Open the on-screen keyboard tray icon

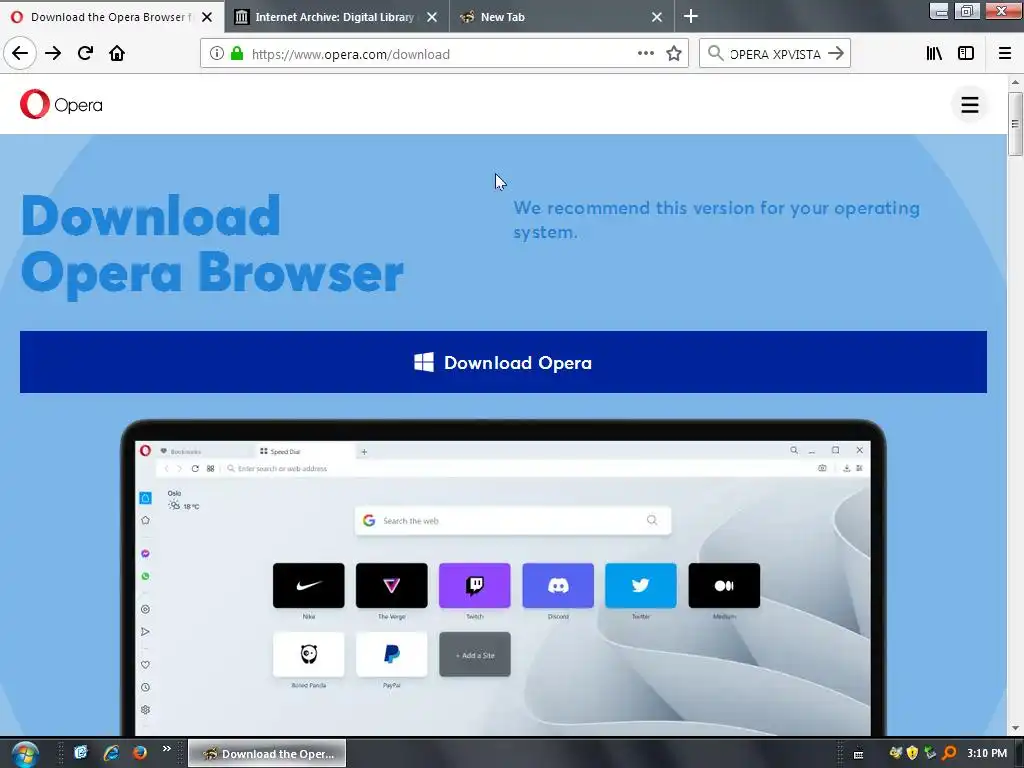pos(858,754)
